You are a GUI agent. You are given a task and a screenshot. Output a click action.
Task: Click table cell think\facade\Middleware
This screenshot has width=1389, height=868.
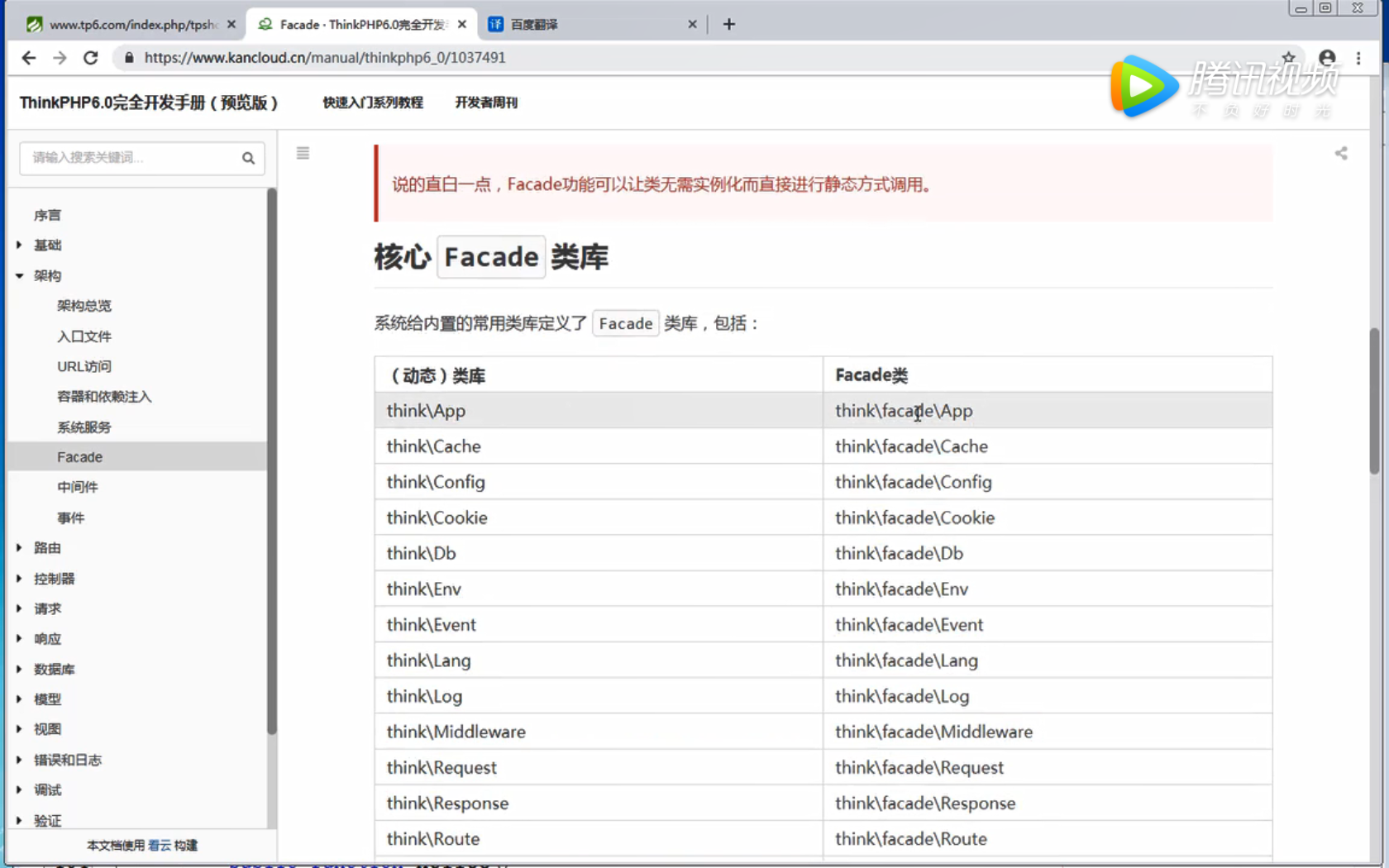pyautogui.click(x=1048, y=732)
